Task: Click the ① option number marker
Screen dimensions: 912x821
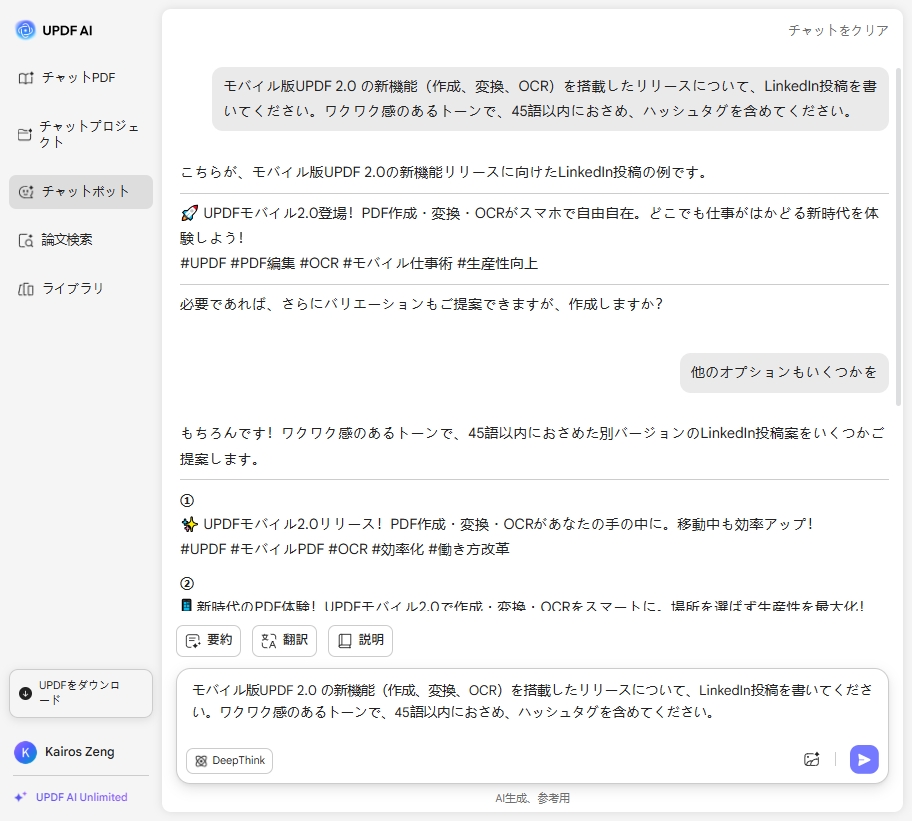Action: click(x=187, y=500)
